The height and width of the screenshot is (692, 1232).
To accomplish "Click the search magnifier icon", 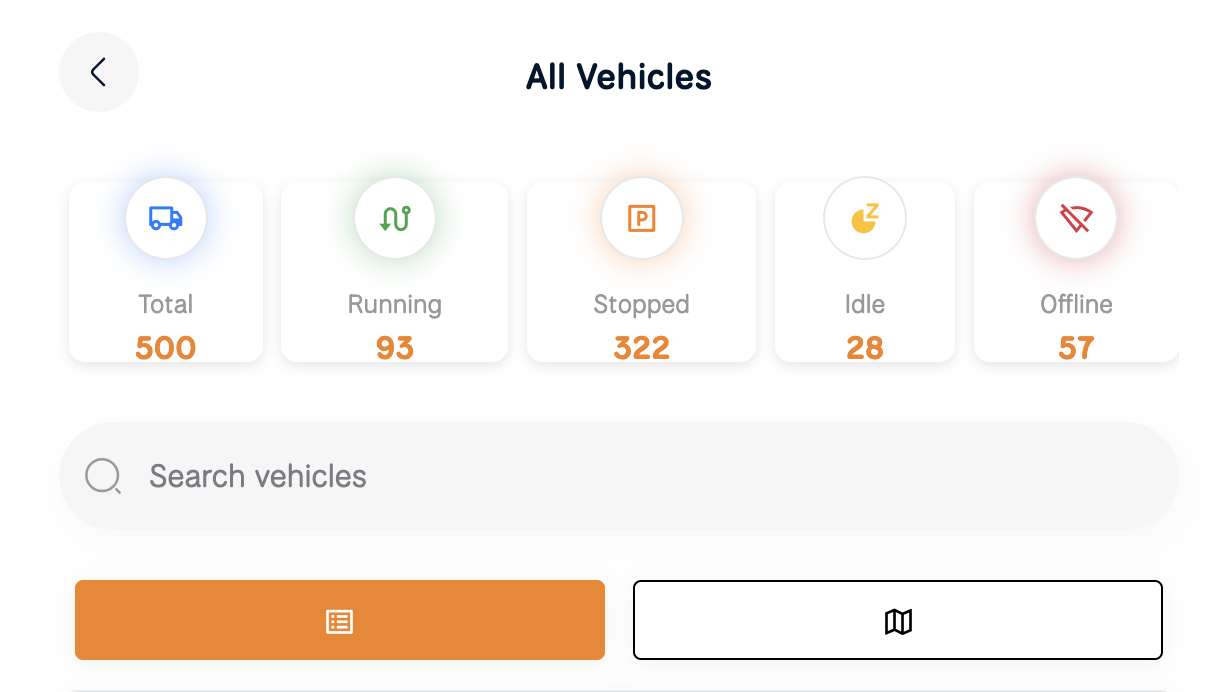I will point(103,476).
